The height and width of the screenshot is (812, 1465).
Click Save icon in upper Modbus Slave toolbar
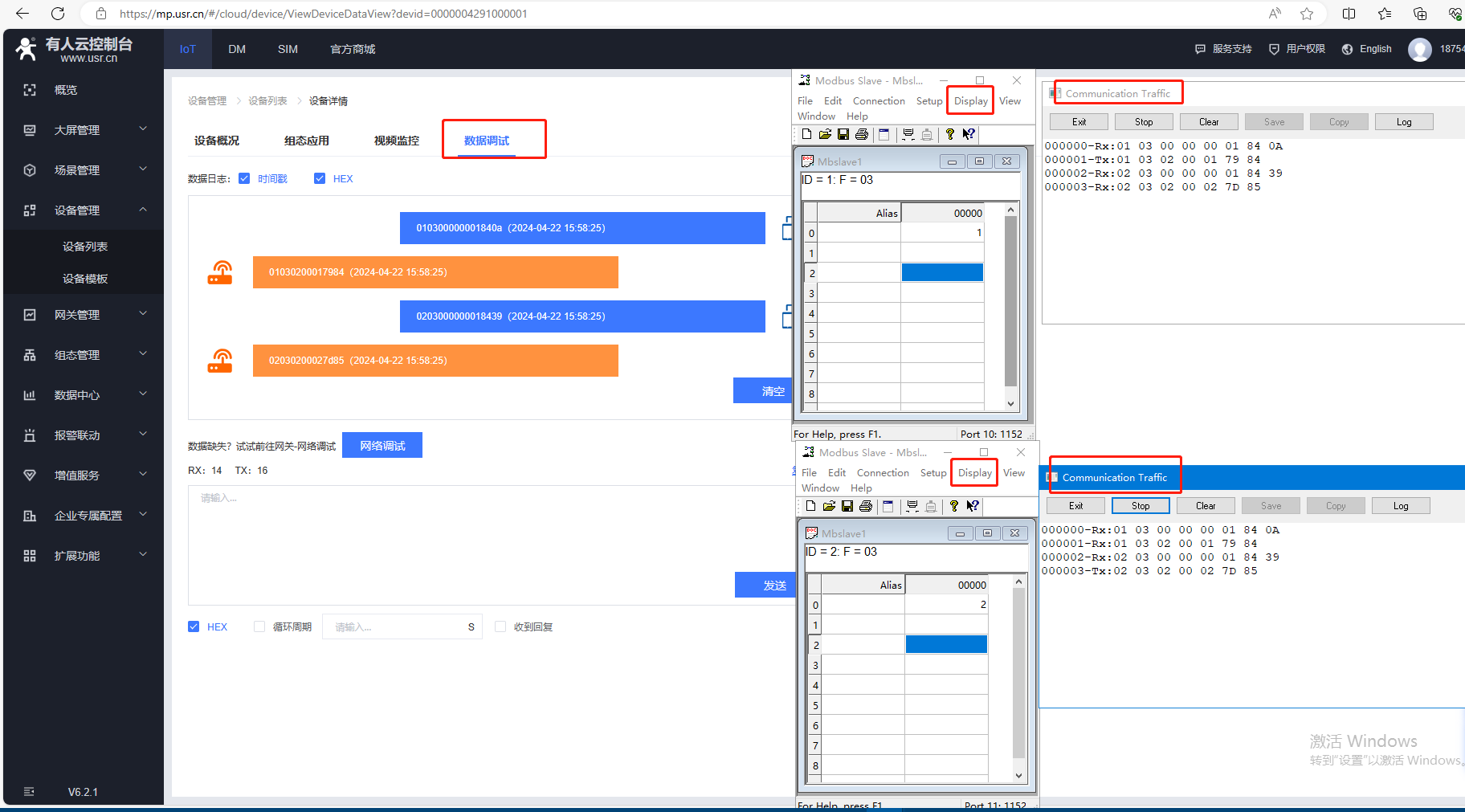point(843,134)
